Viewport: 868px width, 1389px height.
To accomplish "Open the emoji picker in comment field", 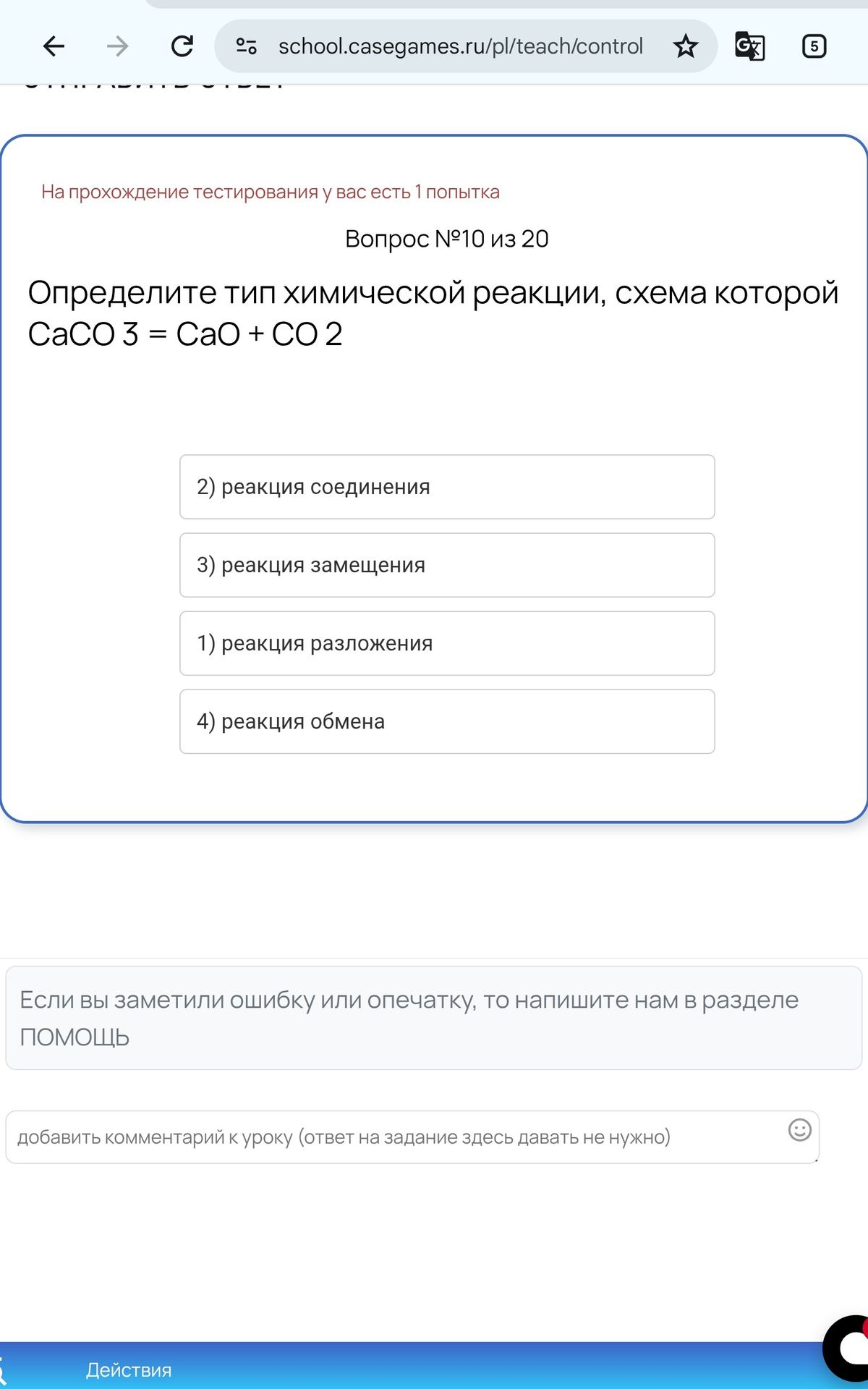I will (799, 1130).
